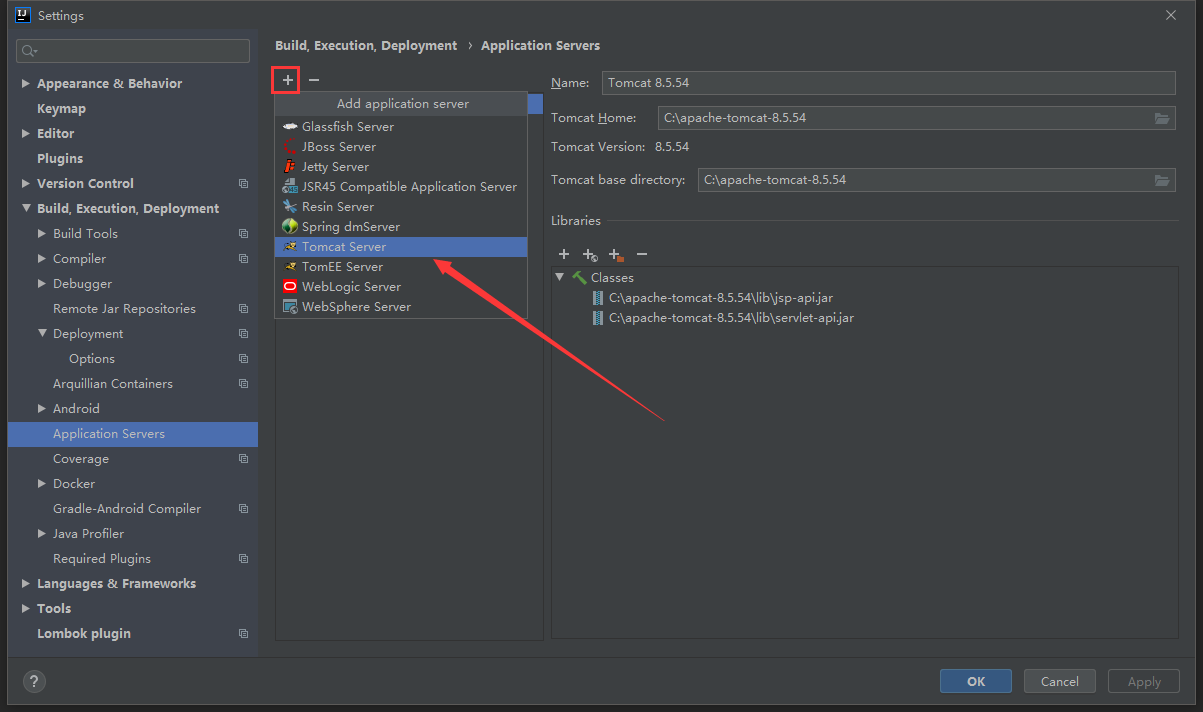The image size is (1203, 712).
Task: Click project-level icon next to Build Tools
Action: [243, 234]
